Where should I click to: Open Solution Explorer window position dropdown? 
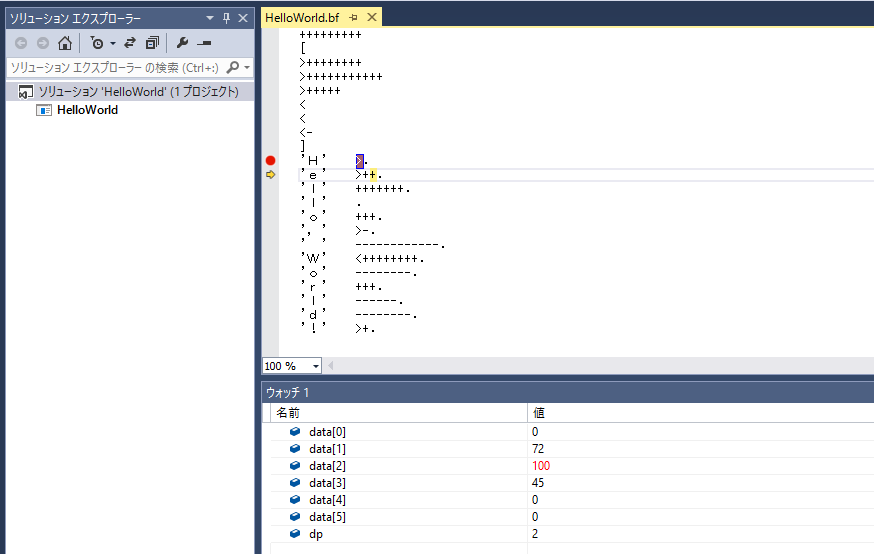(x=210, y=18)
